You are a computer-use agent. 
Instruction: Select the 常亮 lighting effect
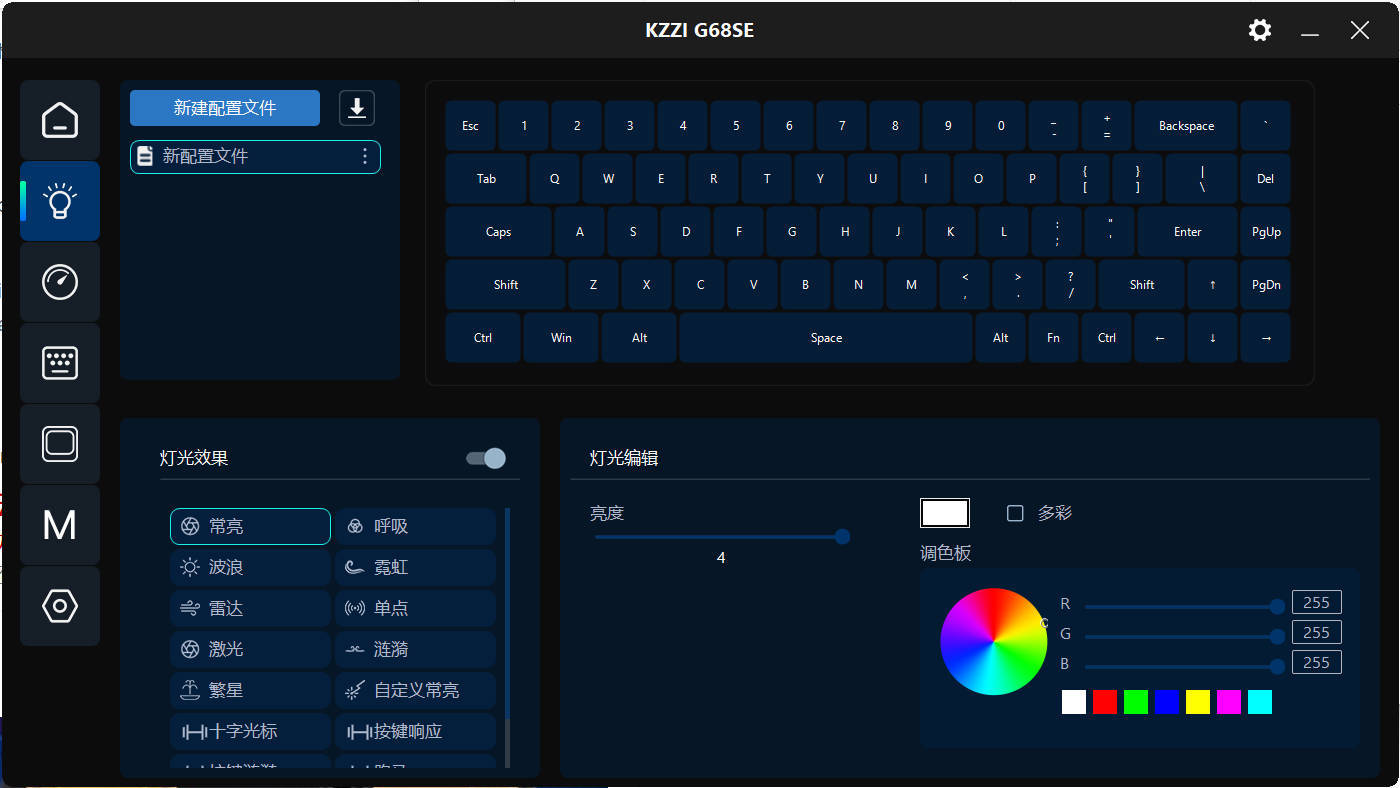(x=250, y=527)
